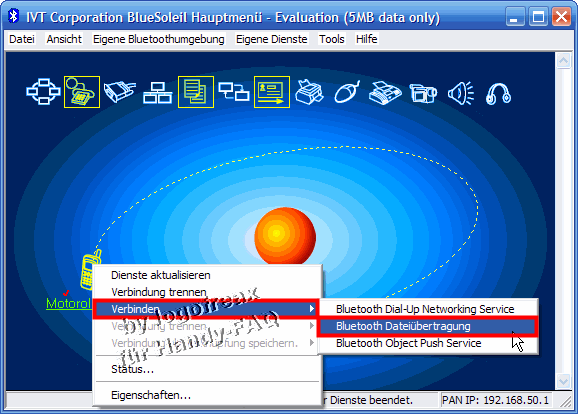
Task: Select Bluetooth Dateiübertragung in submenu
Action: point(427,326)
